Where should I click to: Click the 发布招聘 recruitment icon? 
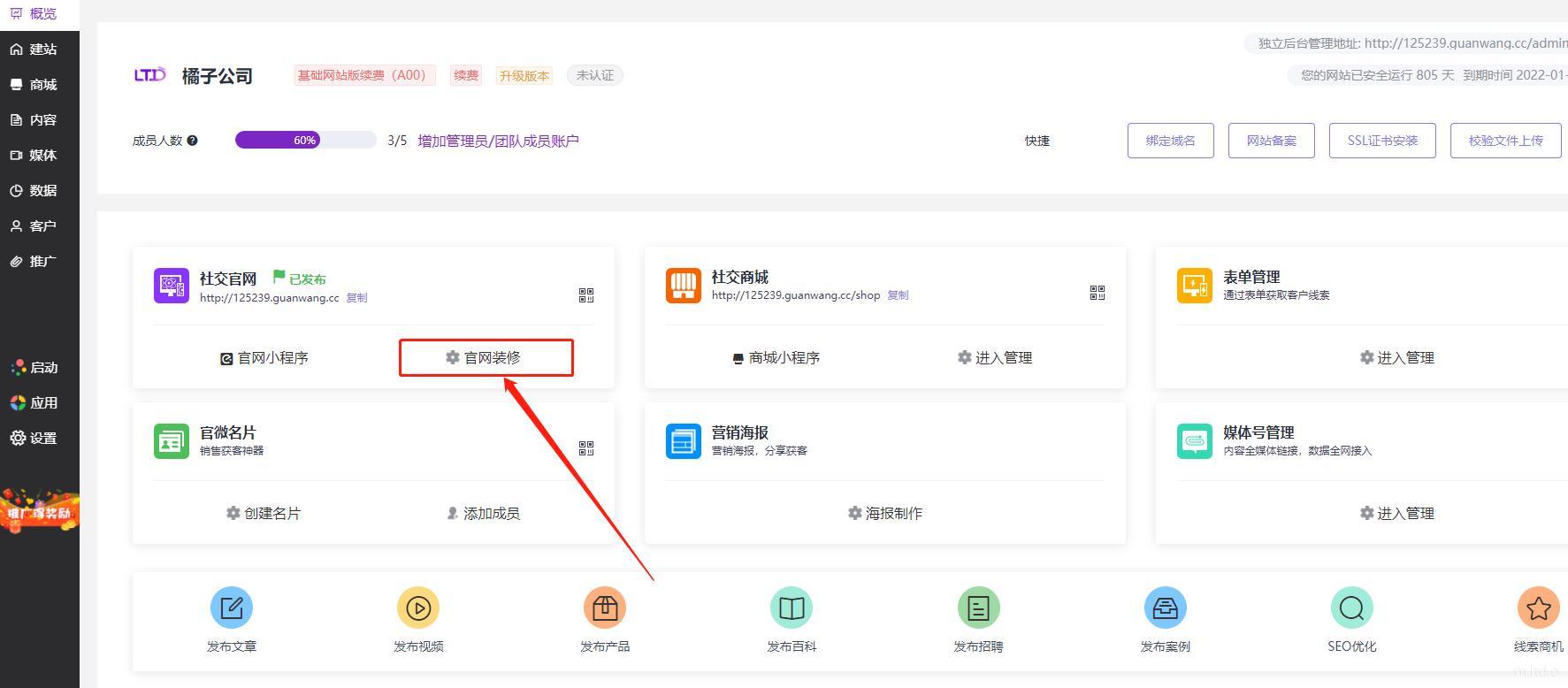coord(978,608)
